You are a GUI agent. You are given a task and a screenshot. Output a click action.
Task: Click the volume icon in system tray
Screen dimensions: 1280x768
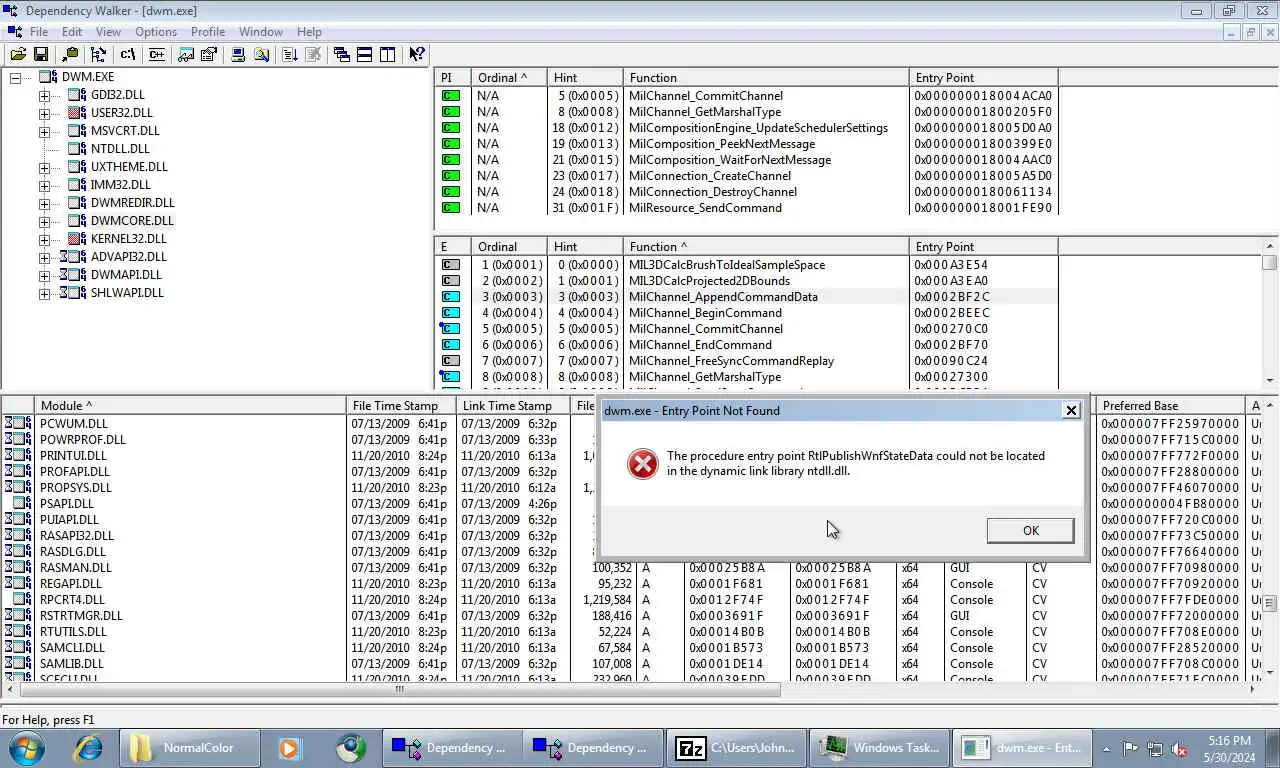1179,749
